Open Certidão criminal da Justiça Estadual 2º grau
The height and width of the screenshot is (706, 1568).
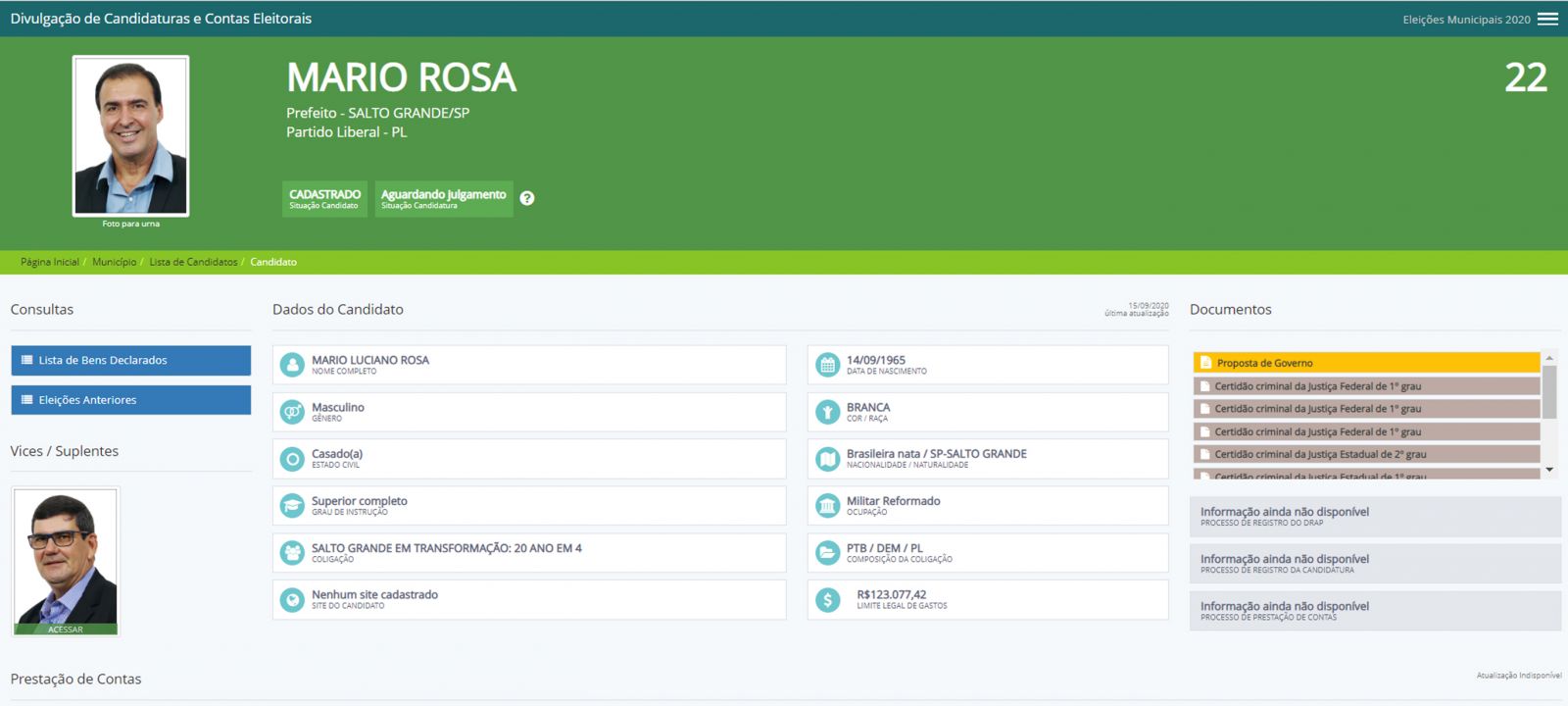1366,454
